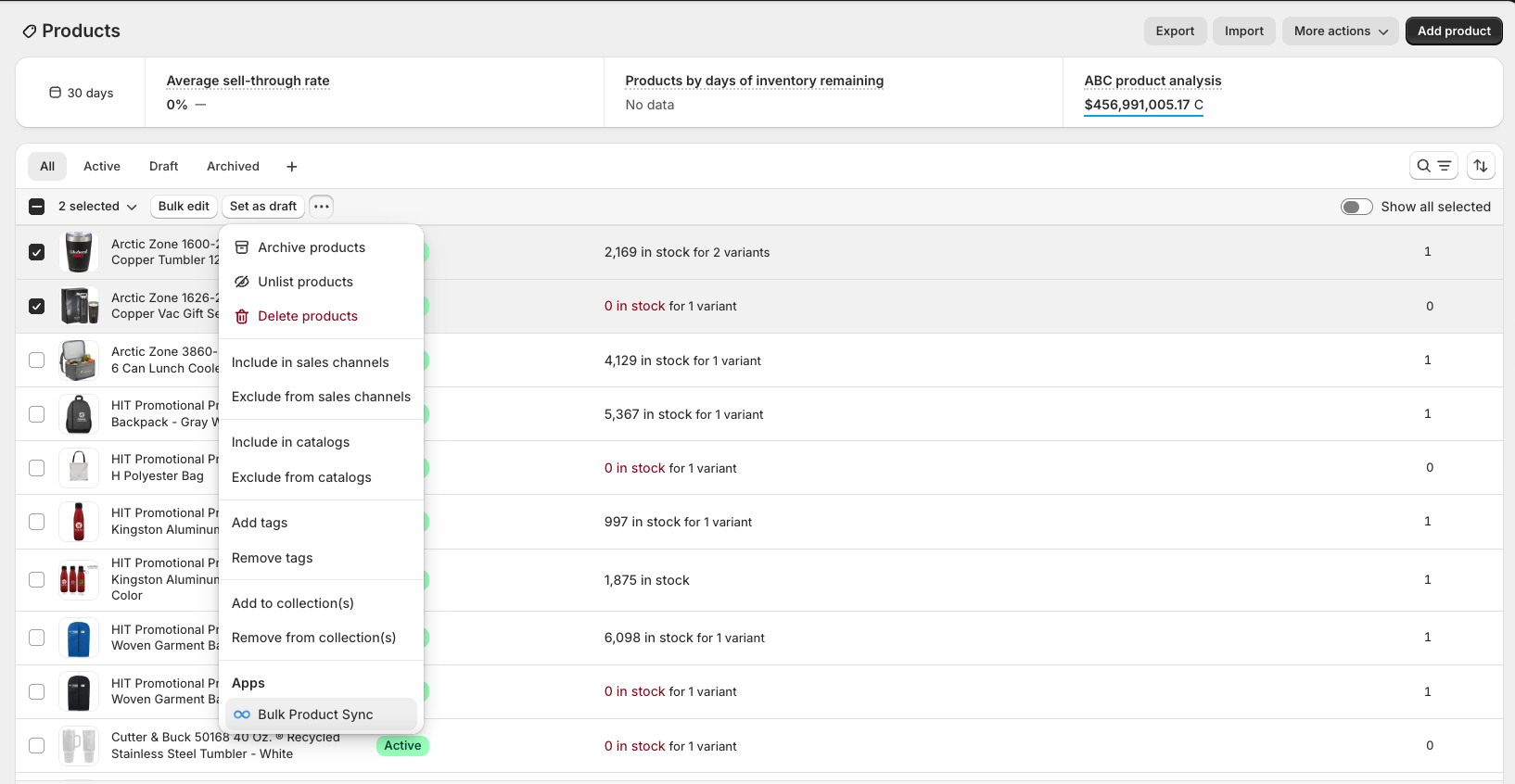Check the 997 in stock Kingston Aluminum row
This screenshot has width=1515, height=784.
pyautogui.click(x=36, y=522)
